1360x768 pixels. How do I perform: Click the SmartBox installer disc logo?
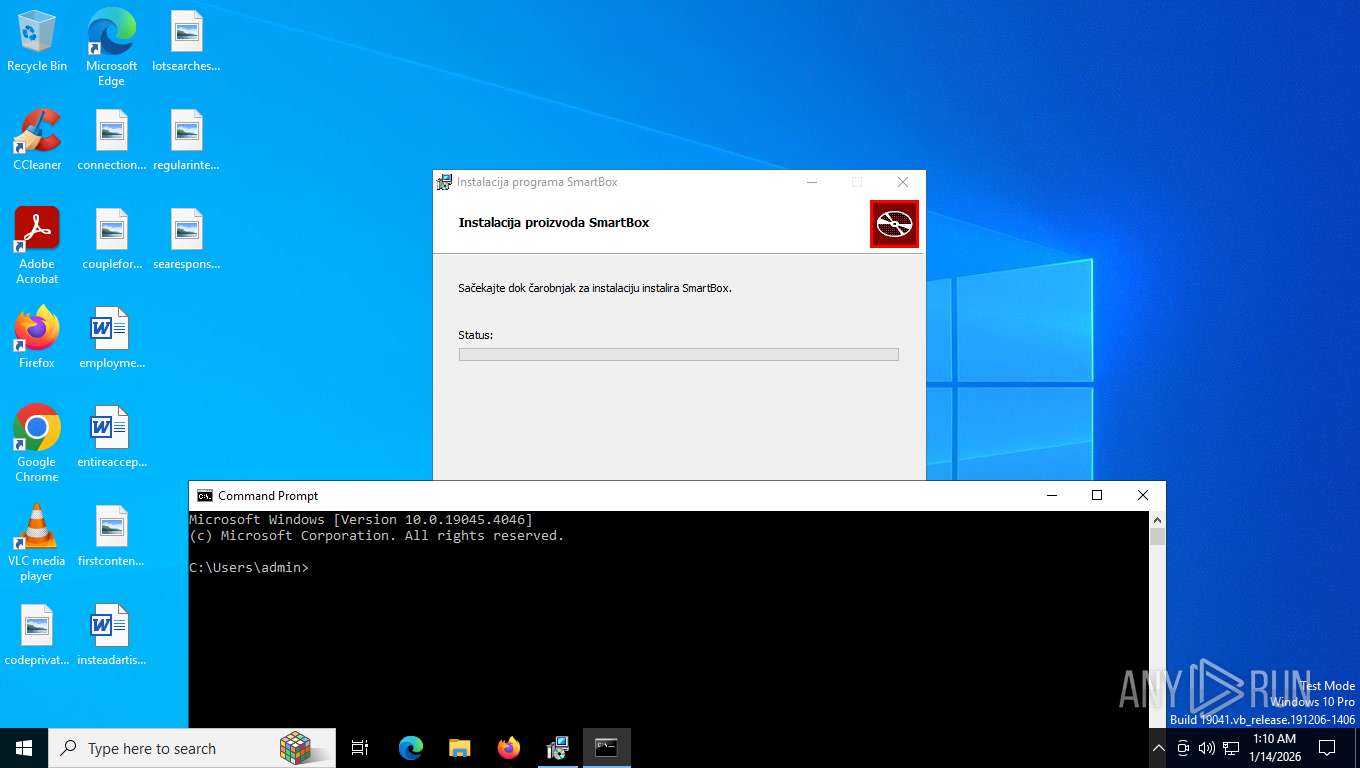(x=894, y=224)
